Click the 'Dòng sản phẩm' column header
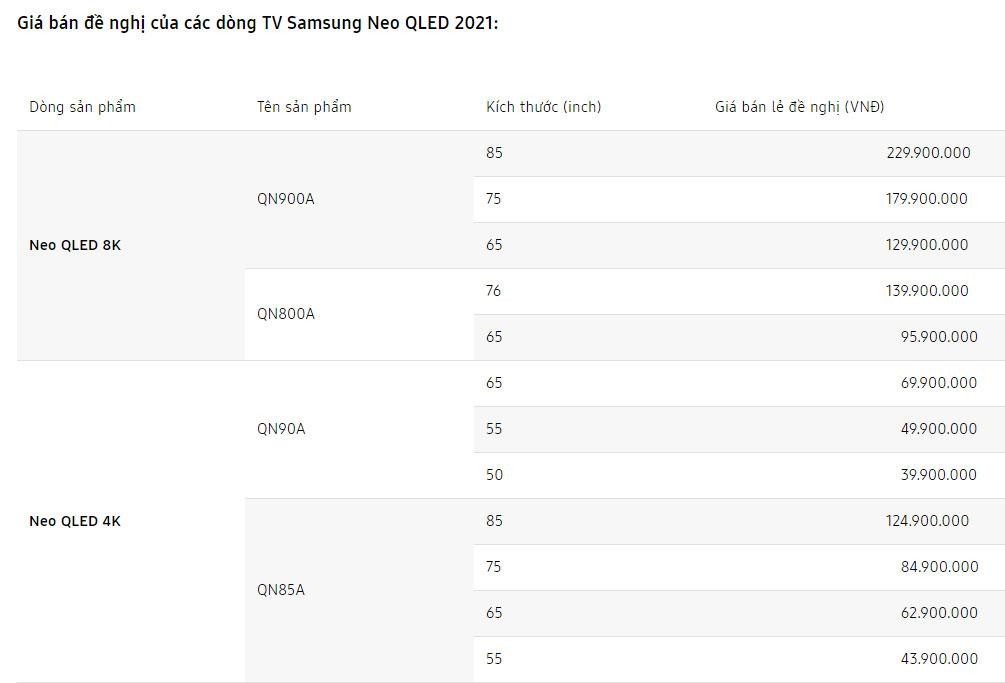Viewport: 1005px width, 683px height. [82, 107]
